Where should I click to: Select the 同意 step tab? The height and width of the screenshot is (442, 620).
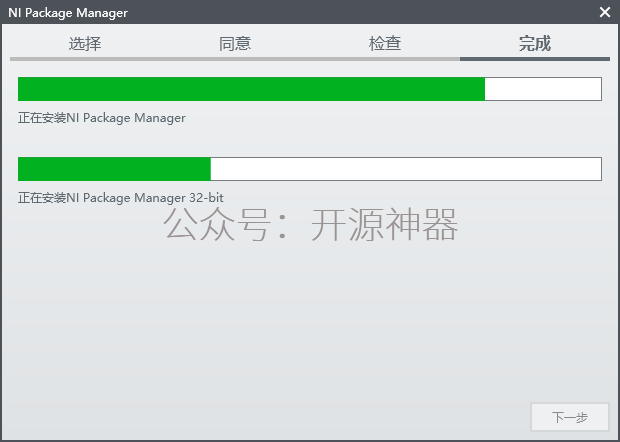[x=235, y=43]
